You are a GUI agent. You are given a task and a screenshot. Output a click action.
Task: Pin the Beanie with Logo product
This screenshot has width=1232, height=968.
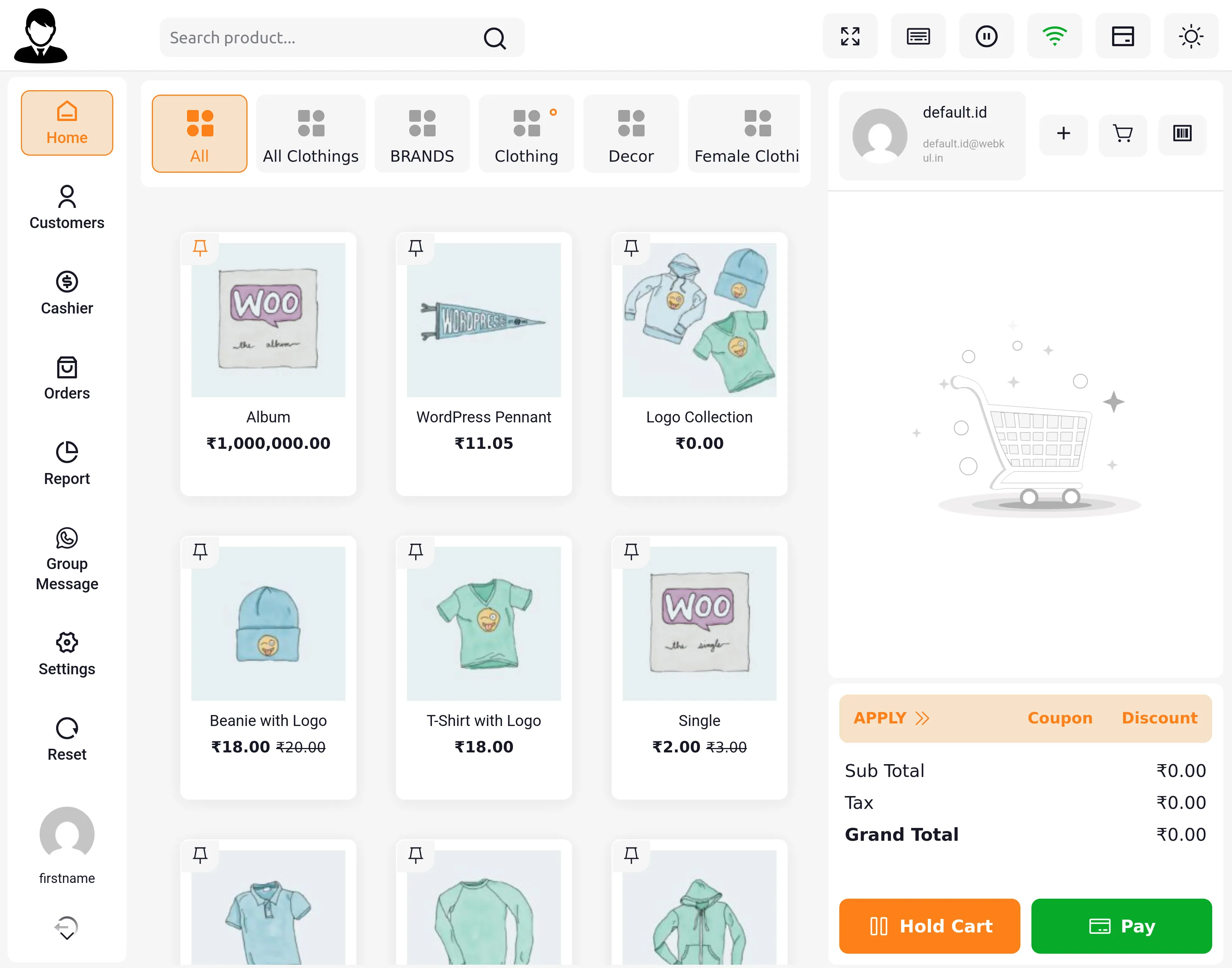200,551
